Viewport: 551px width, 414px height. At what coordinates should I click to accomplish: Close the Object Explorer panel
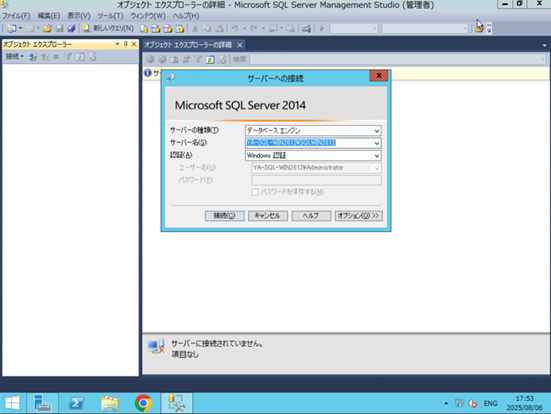(134, 44)
